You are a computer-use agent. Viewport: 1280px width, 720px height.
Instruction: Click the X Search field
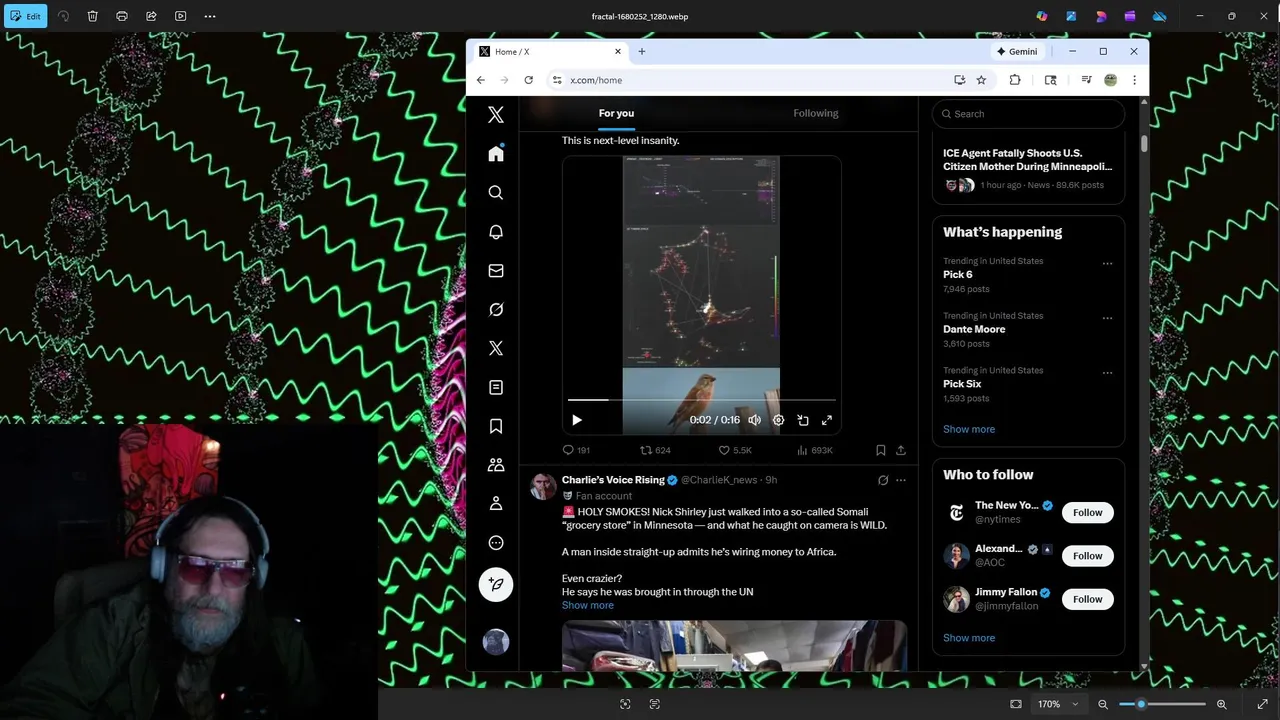click(1028, 114)
